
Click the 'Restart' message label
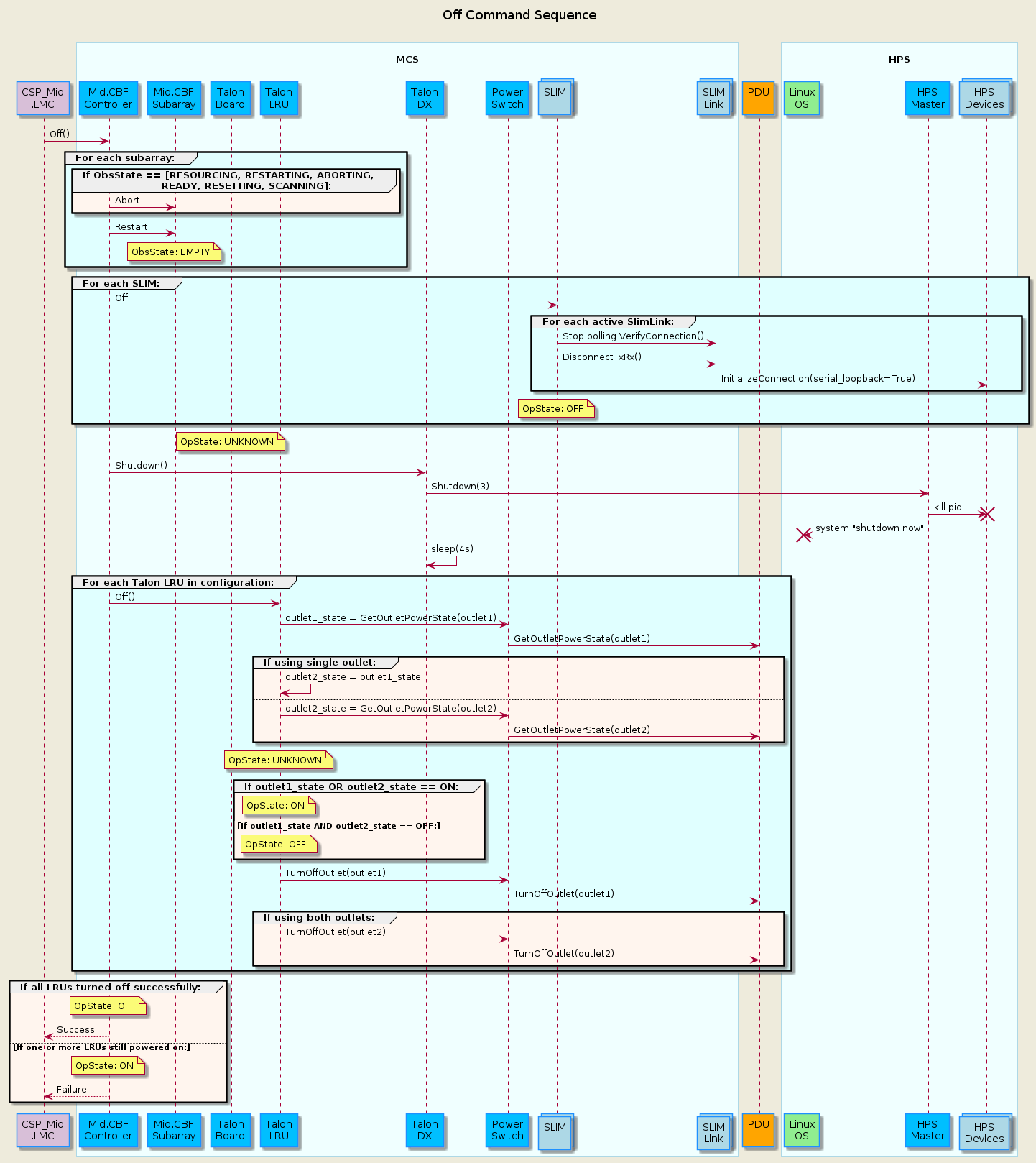pos(131,227)
